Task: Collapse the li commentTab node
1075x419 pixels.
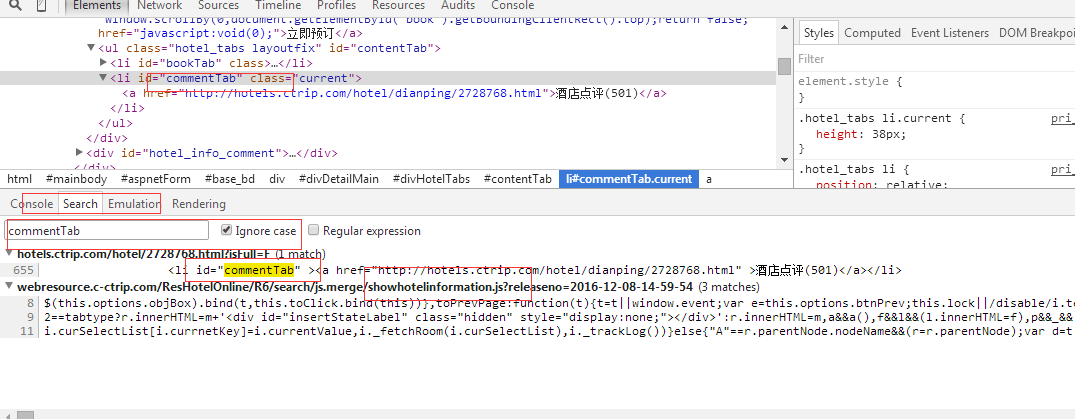Action: pyautogui.click(x=104, y=77)
